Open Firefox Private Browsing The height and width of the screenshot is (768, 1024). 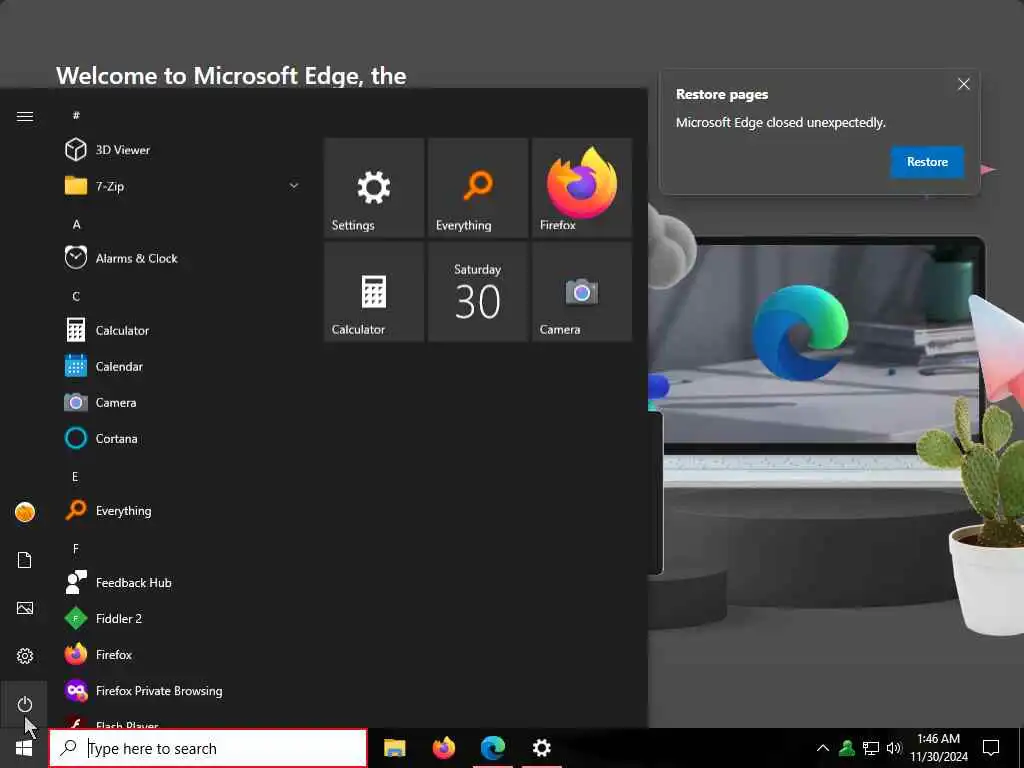[182, 690]
